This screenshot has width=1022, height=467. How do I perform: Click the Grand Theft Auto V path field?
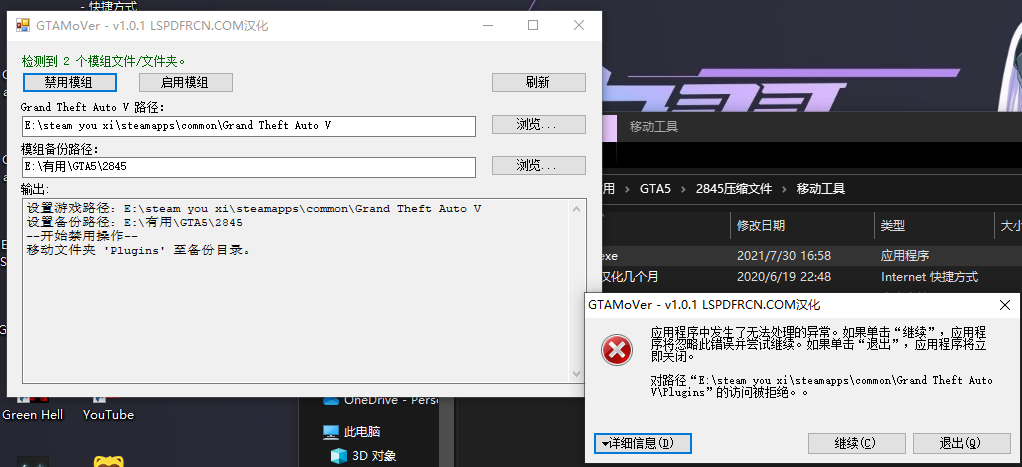(x=248, y=126)
